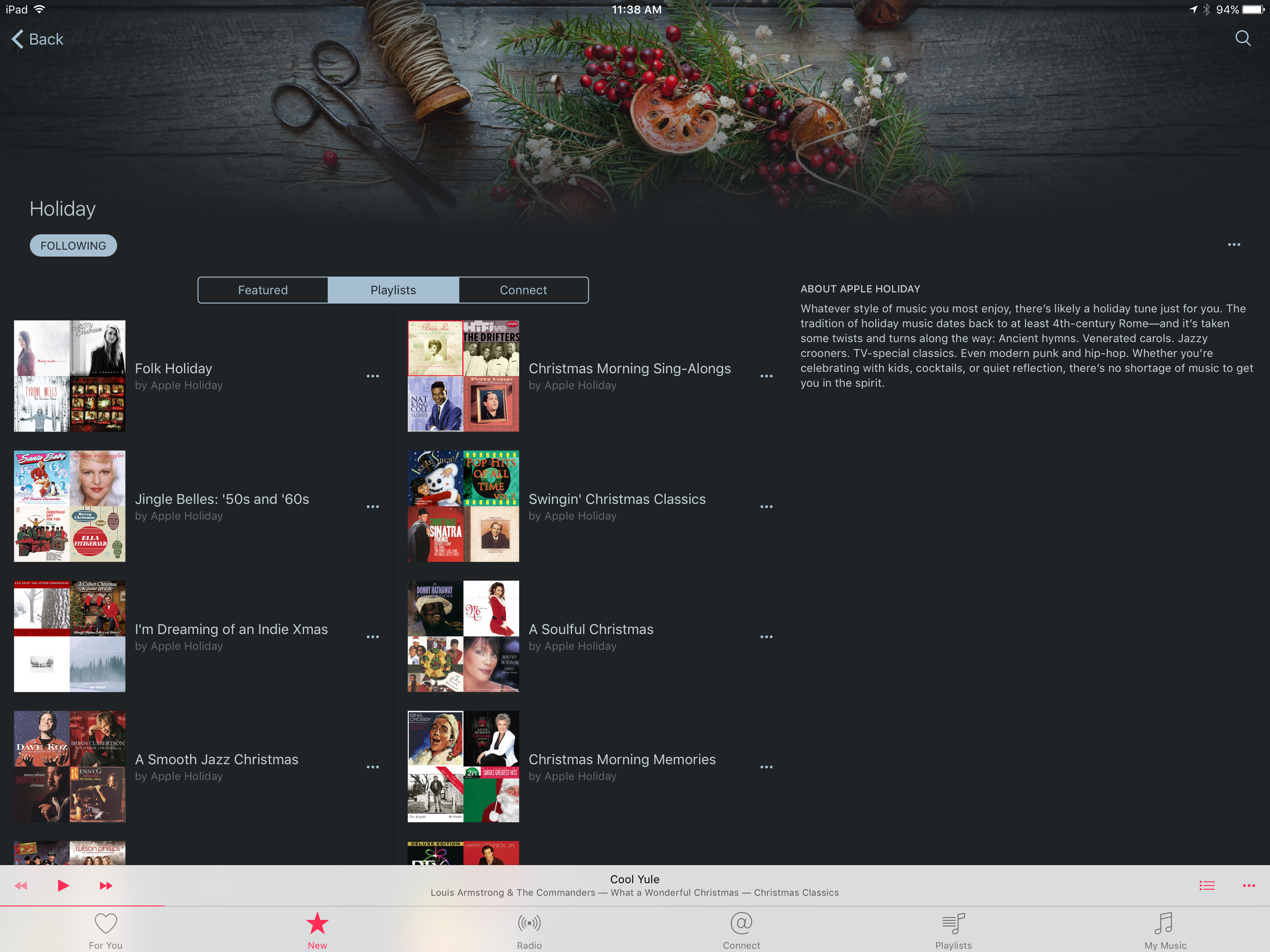The height and width of the screenshot is (952, 1270).
Task: Open bottom bar Playlists tab icon
Action: pos(953,930)
